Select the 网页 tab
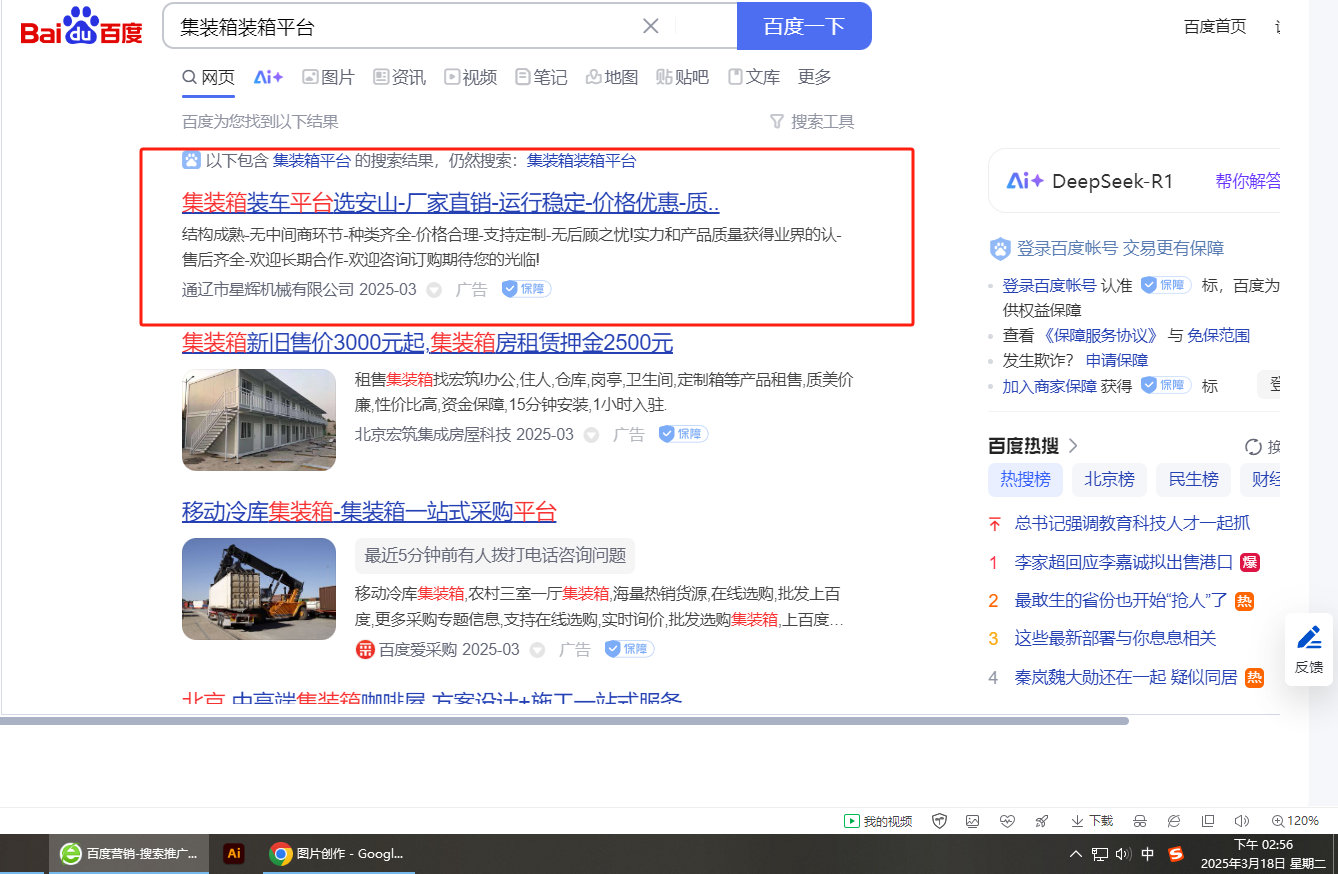The width and height of the screenshot is (1338, 874). pos(208,77)
